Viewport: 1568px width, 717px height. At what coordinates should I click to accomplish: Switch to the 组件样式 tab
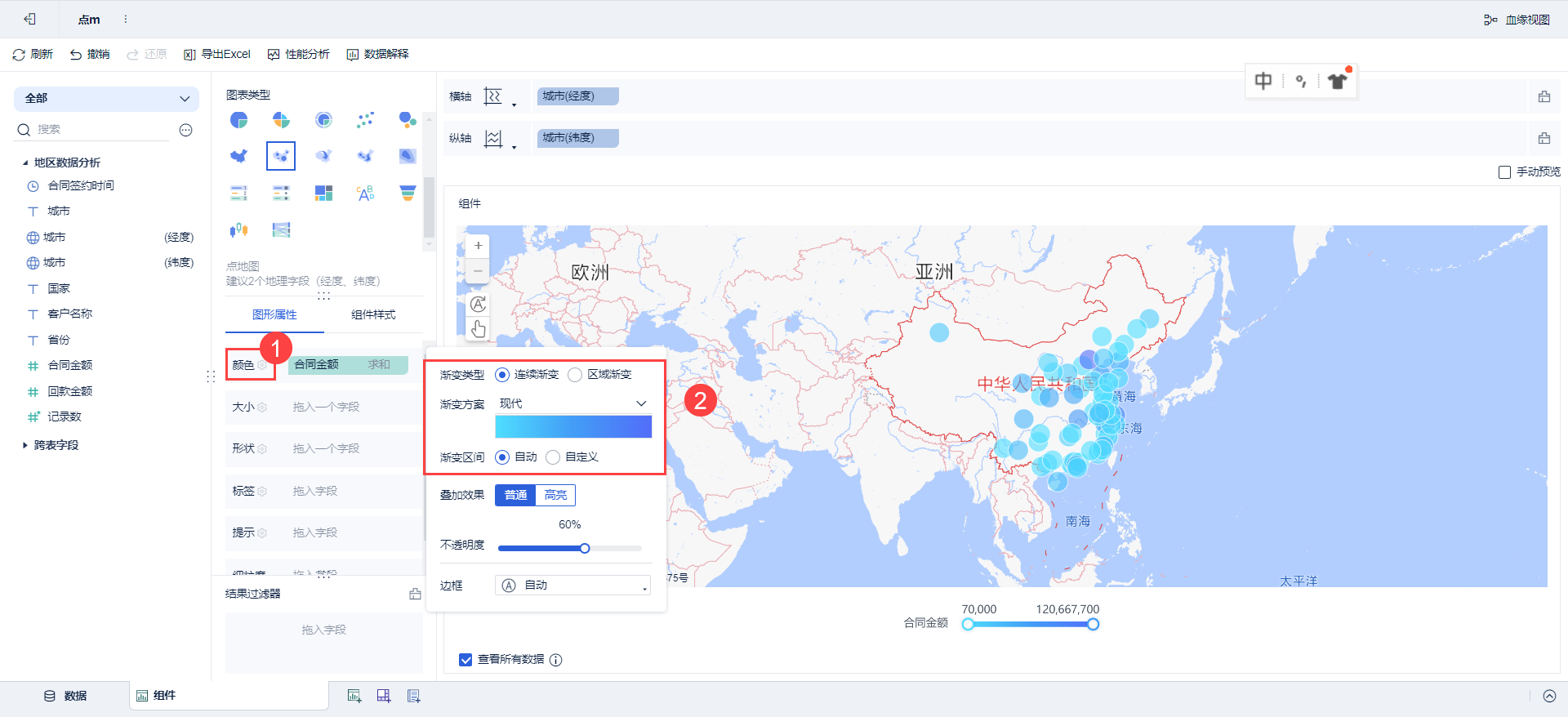pyautogui.click(x=373, y=315)
